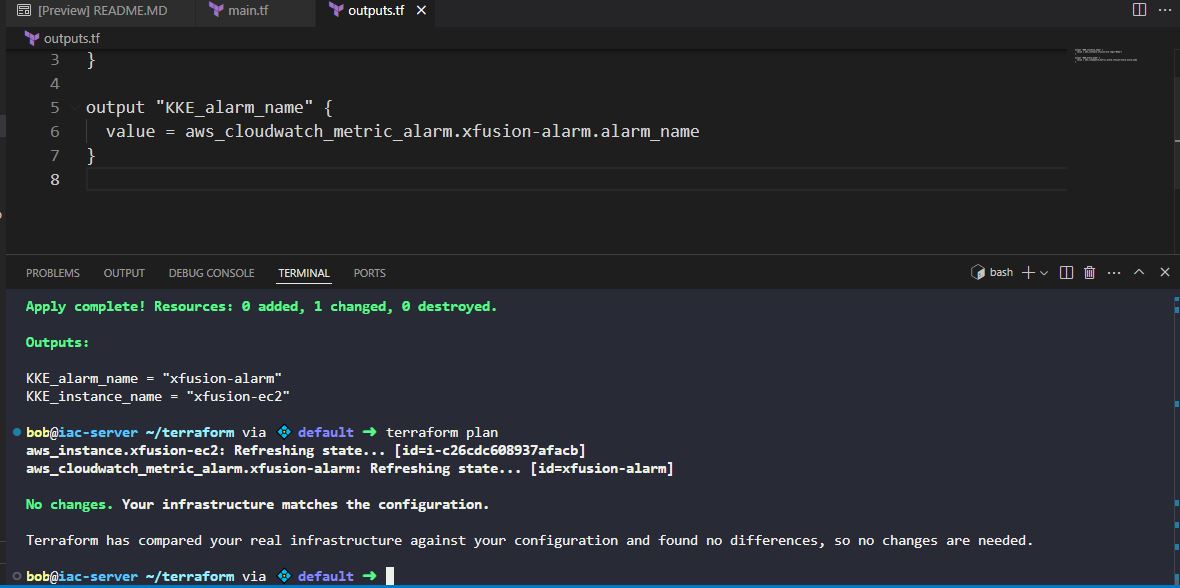Viewport: 1180px width, 588px height.
Task: Click the 'Terraform has compared' terminal line
Action: pyautogui.click(x=530, y=541)
